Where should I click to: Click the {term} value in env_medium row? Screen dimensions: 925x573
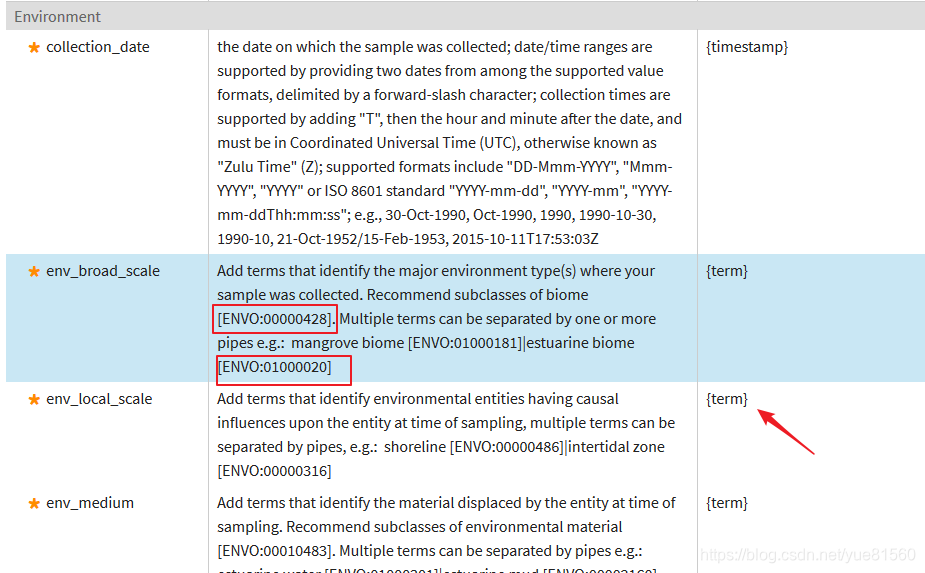pos(727,503)
